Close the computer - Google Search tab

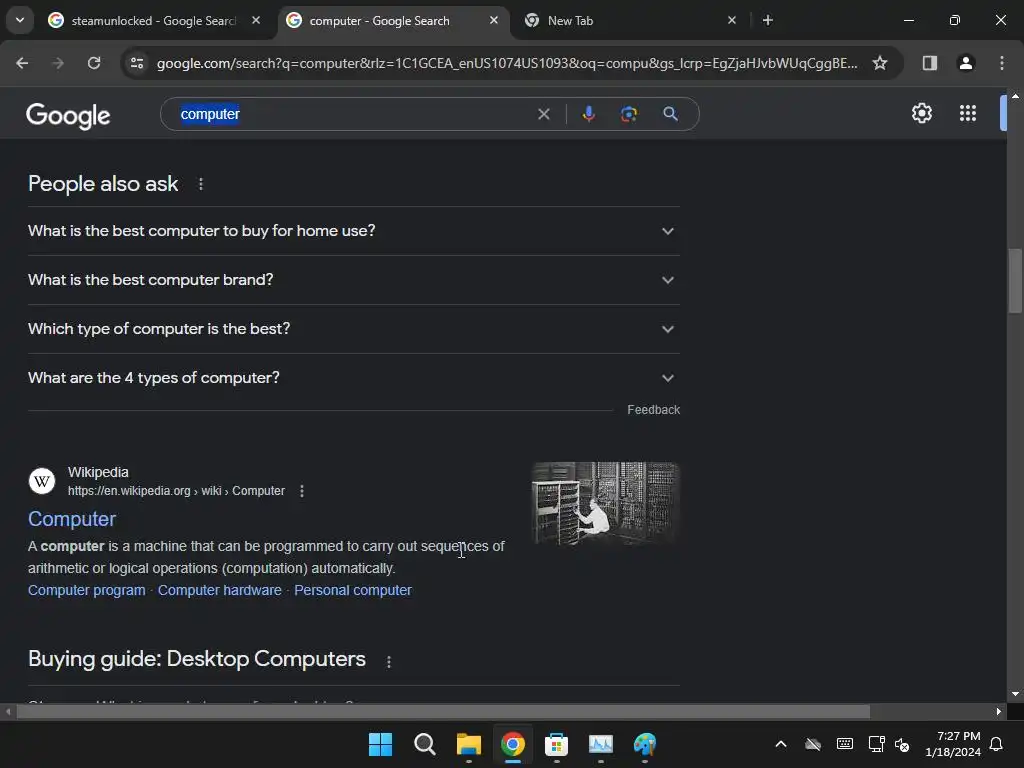point(494,20)
